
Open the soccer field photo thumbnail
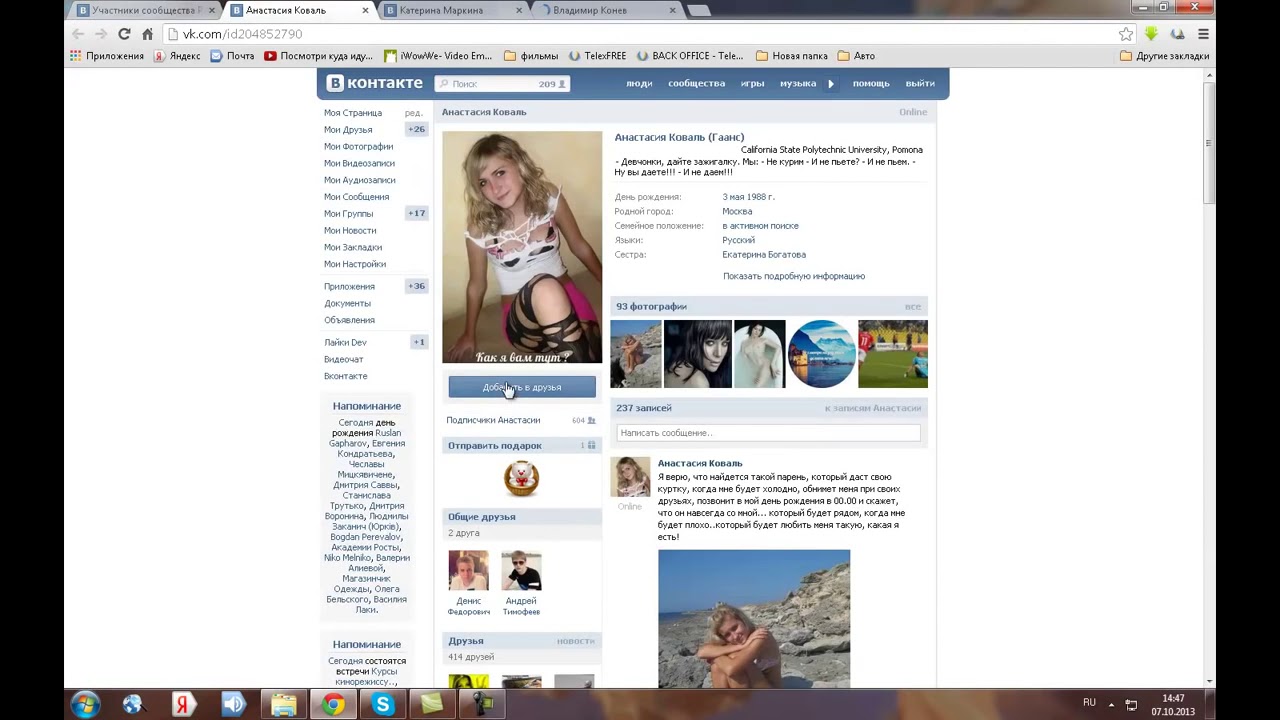coord(893,354)
